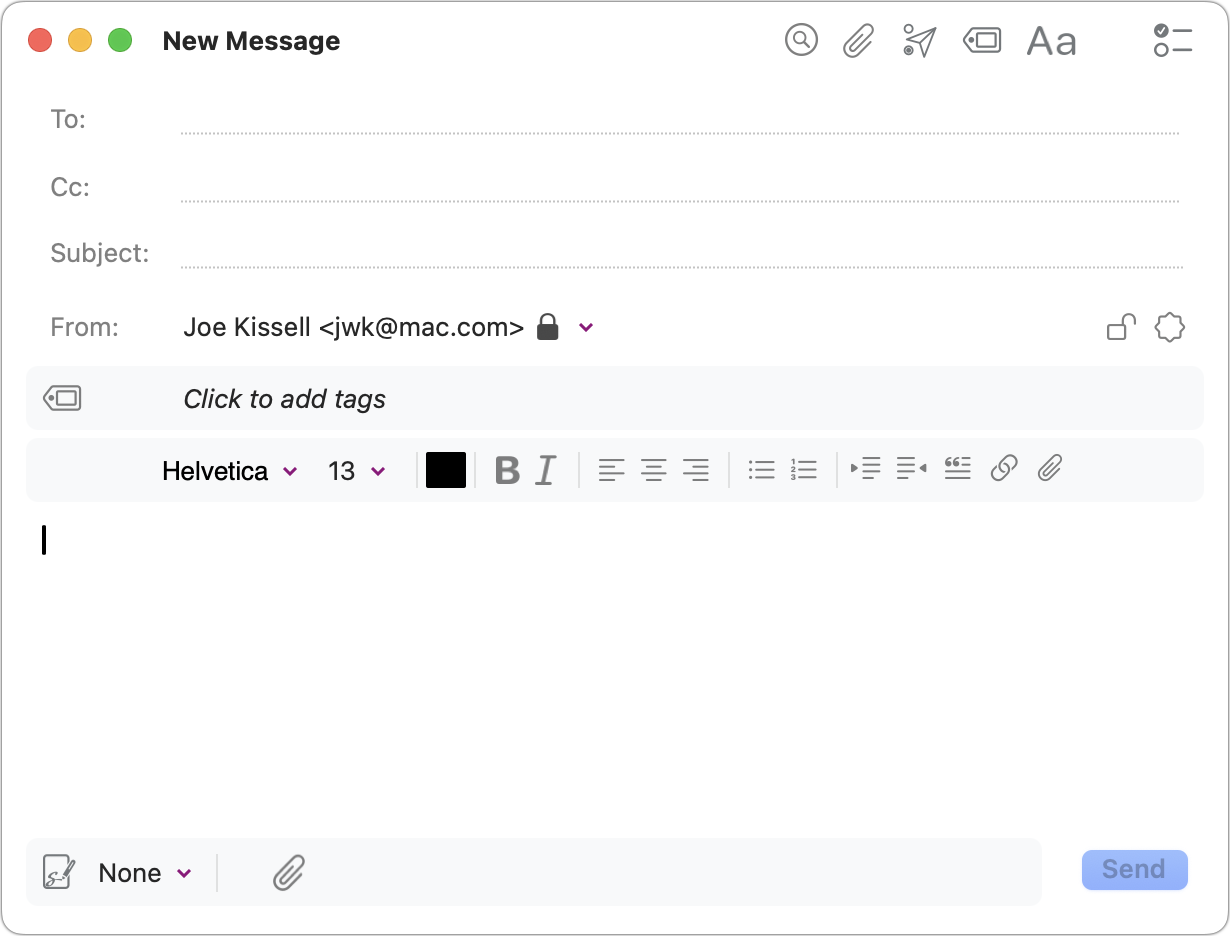Center align the message text

654,470
